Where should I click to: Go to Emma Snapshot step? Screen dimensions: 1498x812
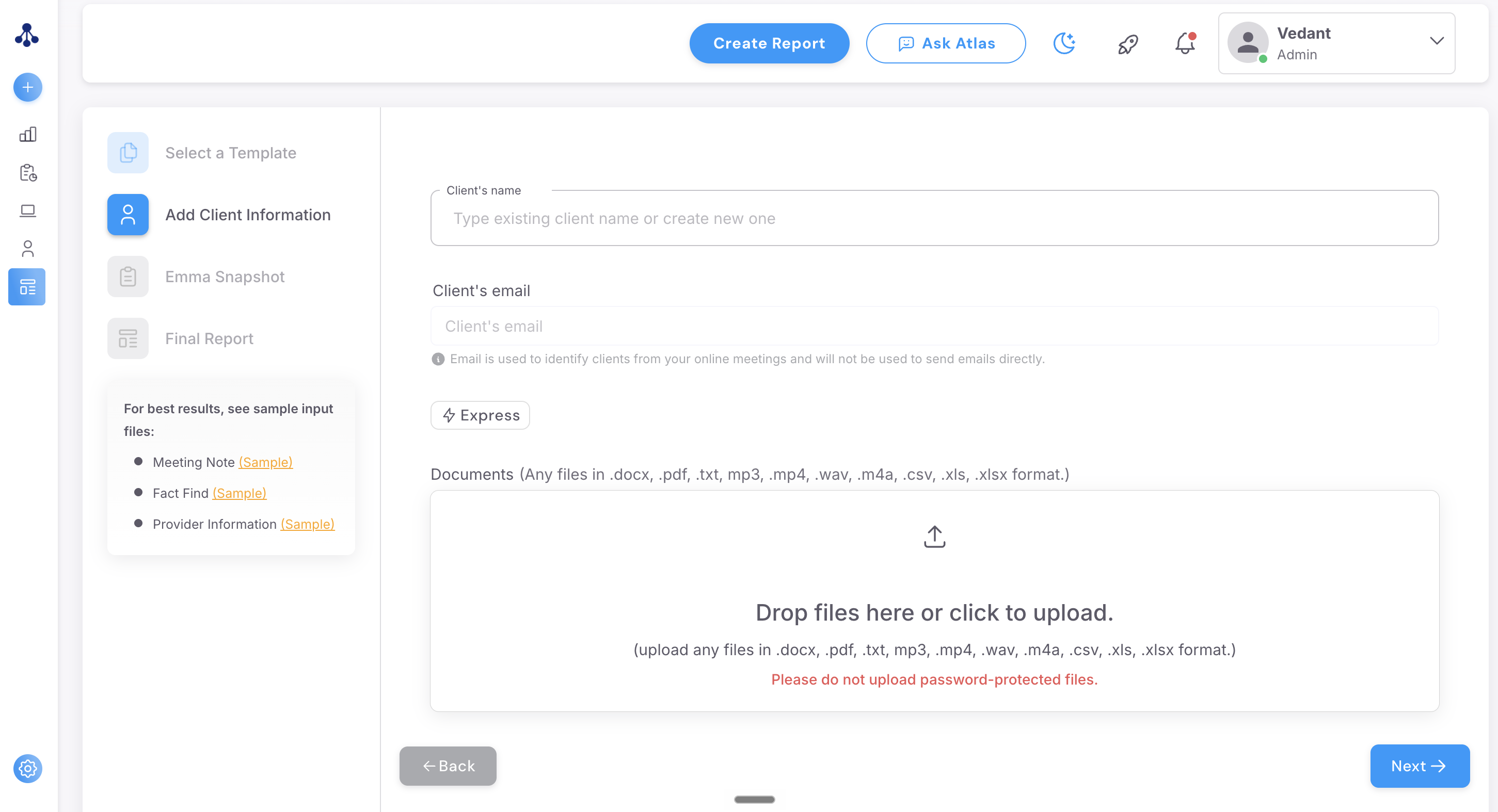click(x=225, y=277)
